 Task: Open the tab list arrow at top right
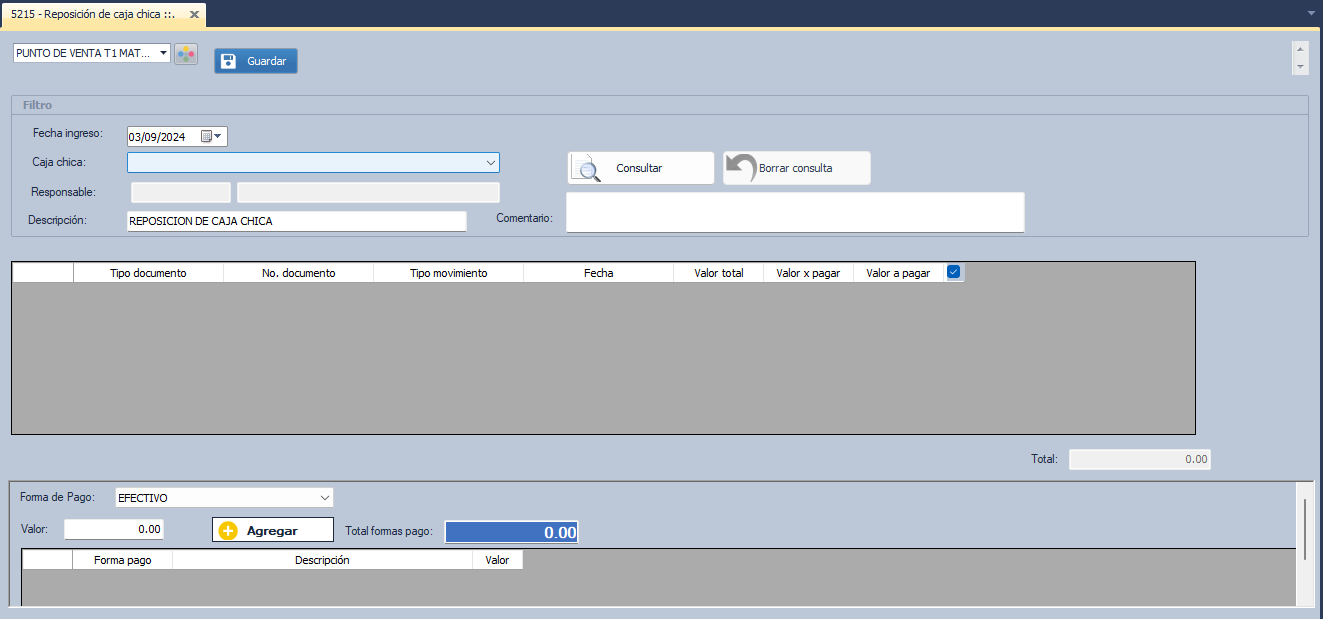click(1311, 13)
